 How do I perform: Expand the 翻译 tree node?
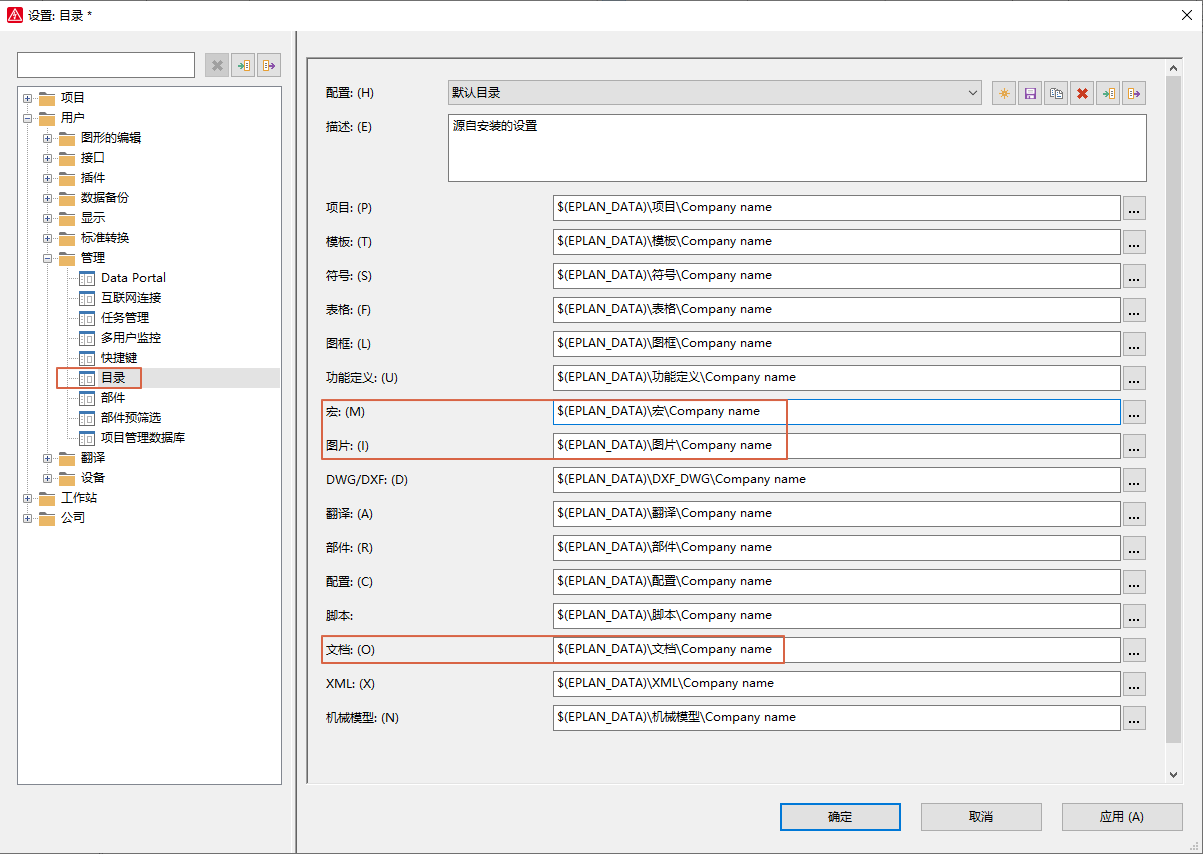tap(48, 457)
